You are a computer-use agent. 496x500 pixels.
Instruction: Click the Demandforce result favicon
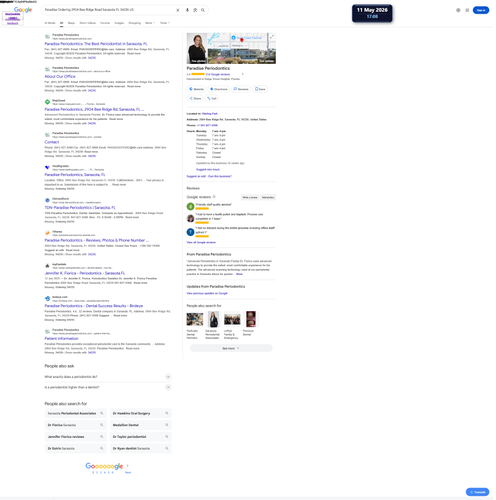[47, 200]
